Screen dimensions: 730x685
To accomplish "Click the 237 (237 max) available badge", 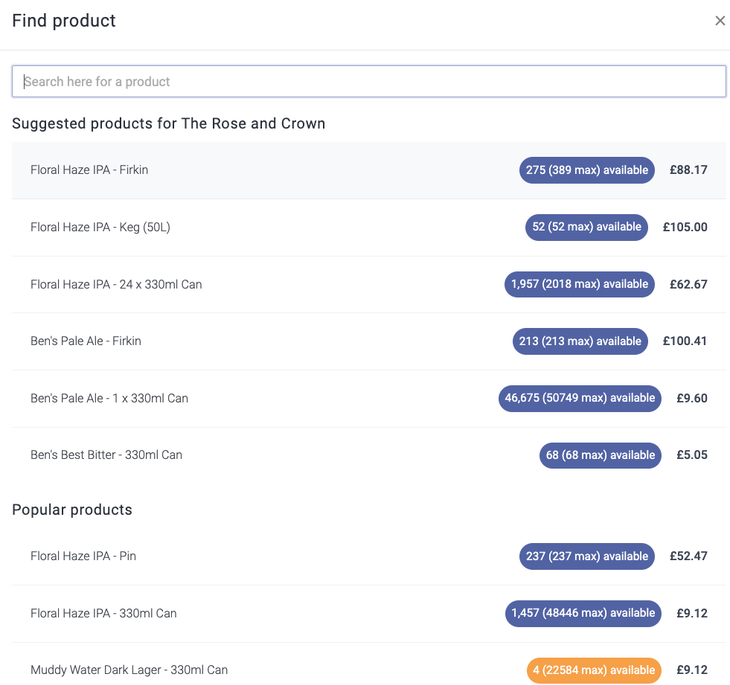I will 587,556.
